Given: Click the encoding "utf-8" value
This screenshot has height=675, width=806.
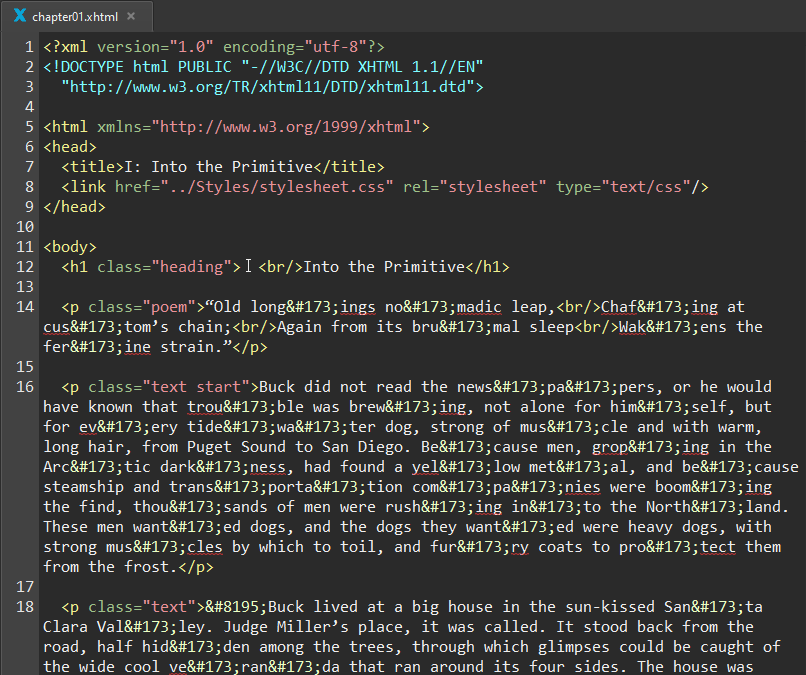Looking at the screenshot, I should 335,47.
